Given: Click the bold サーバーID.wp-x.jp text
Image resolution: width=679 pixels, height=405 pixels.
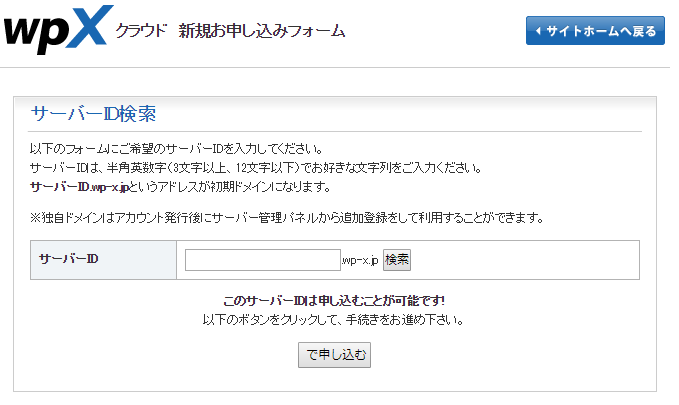Looking at the screenshot, I should 79,187.
